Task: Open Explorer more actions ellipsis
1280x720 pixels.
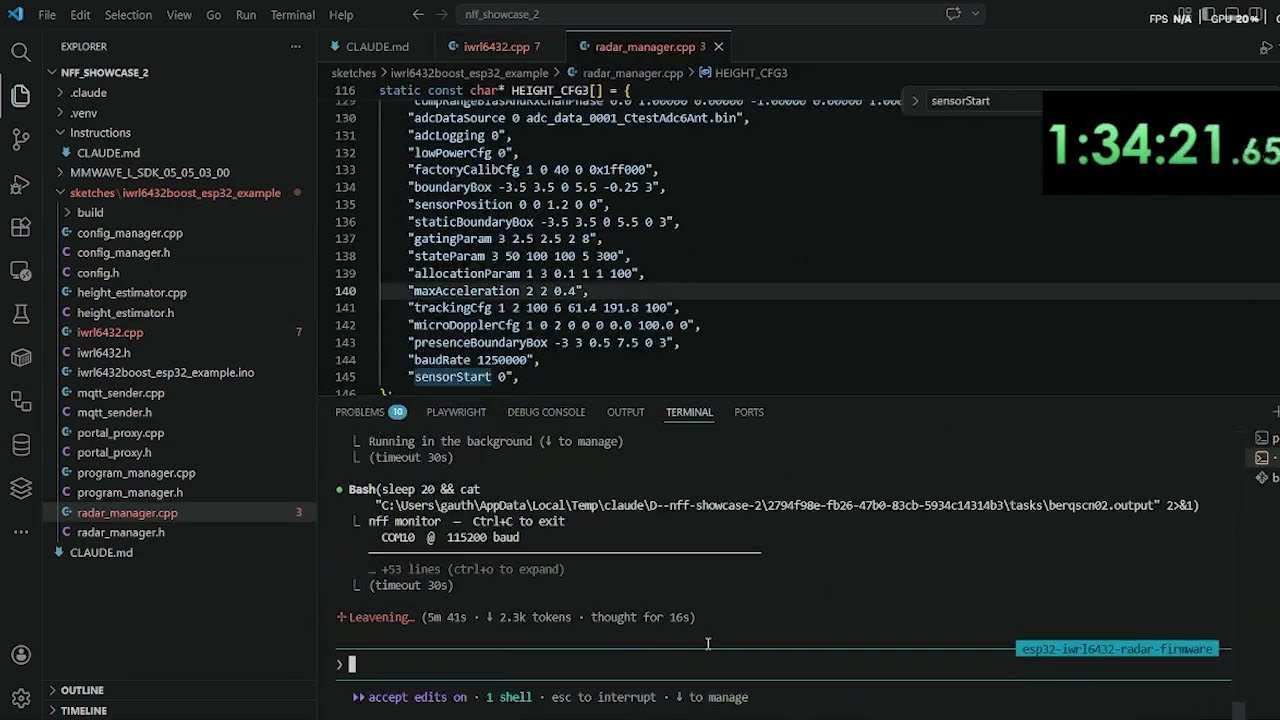Action: (x=295, y=47)
